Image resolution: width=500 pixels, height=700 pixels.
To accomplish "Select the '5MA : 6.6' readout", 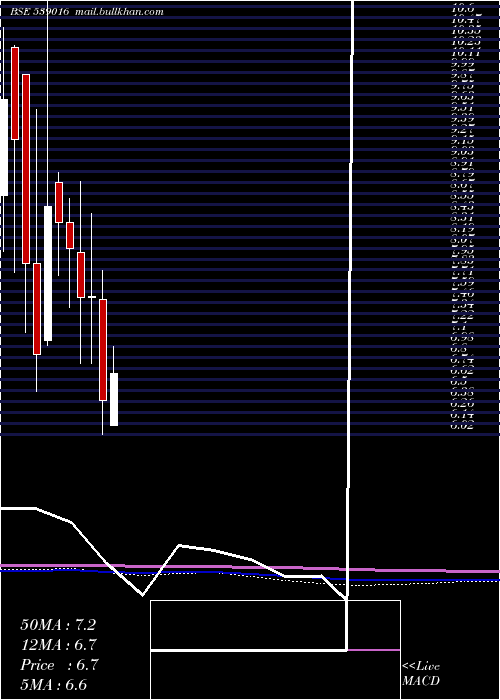I will (54, 685).
